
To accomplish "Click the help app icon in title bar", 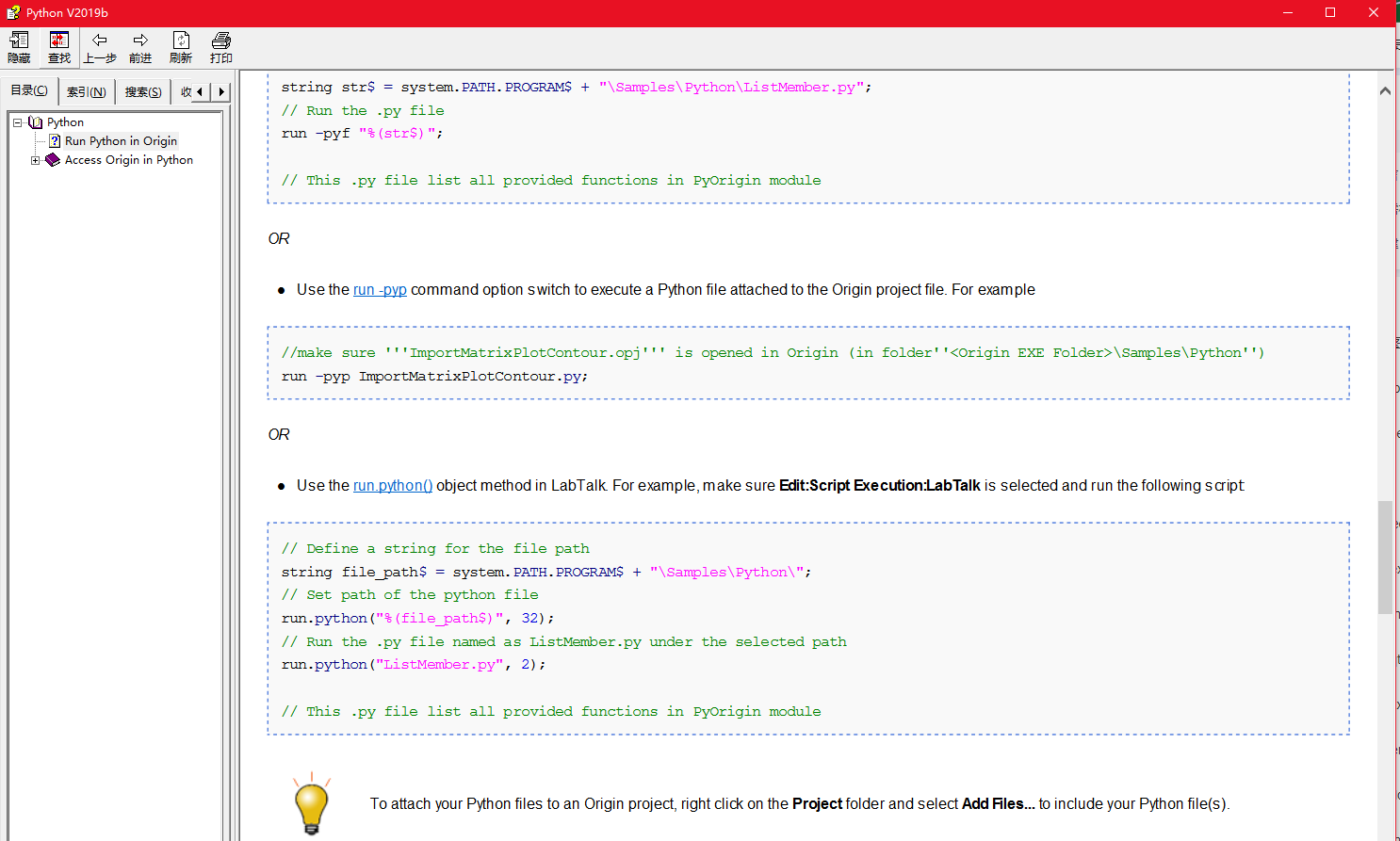I will pos(13,12).
